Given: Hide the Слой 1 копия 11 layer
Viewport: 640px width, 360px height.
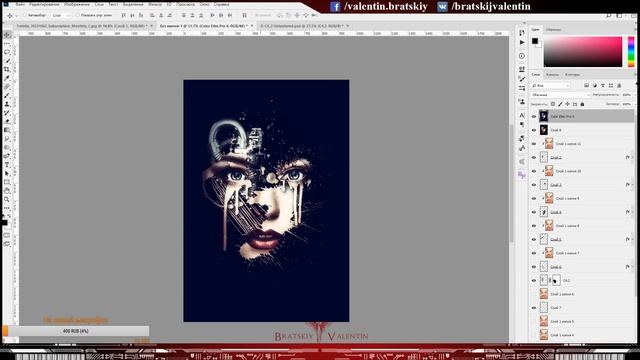Looking at the screenshot, I should [x=534, y=144].
